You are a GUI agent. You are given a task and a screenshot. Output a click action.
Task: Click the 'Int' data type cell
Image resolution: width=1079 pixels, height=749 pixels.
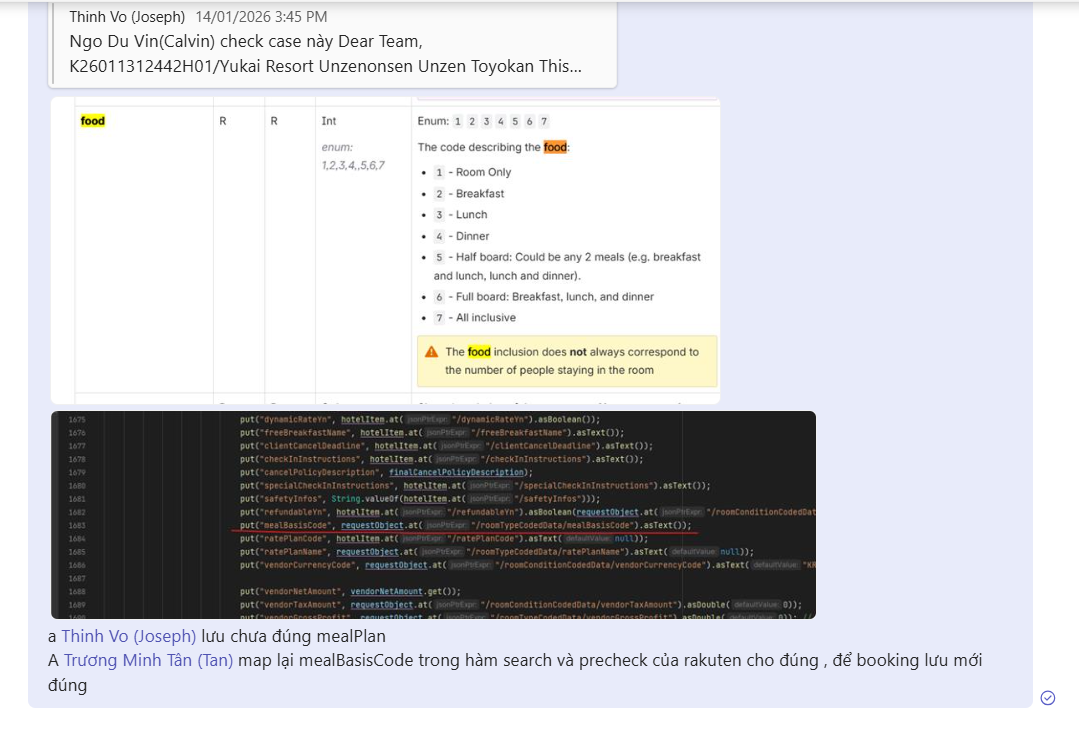click(329, 121)
